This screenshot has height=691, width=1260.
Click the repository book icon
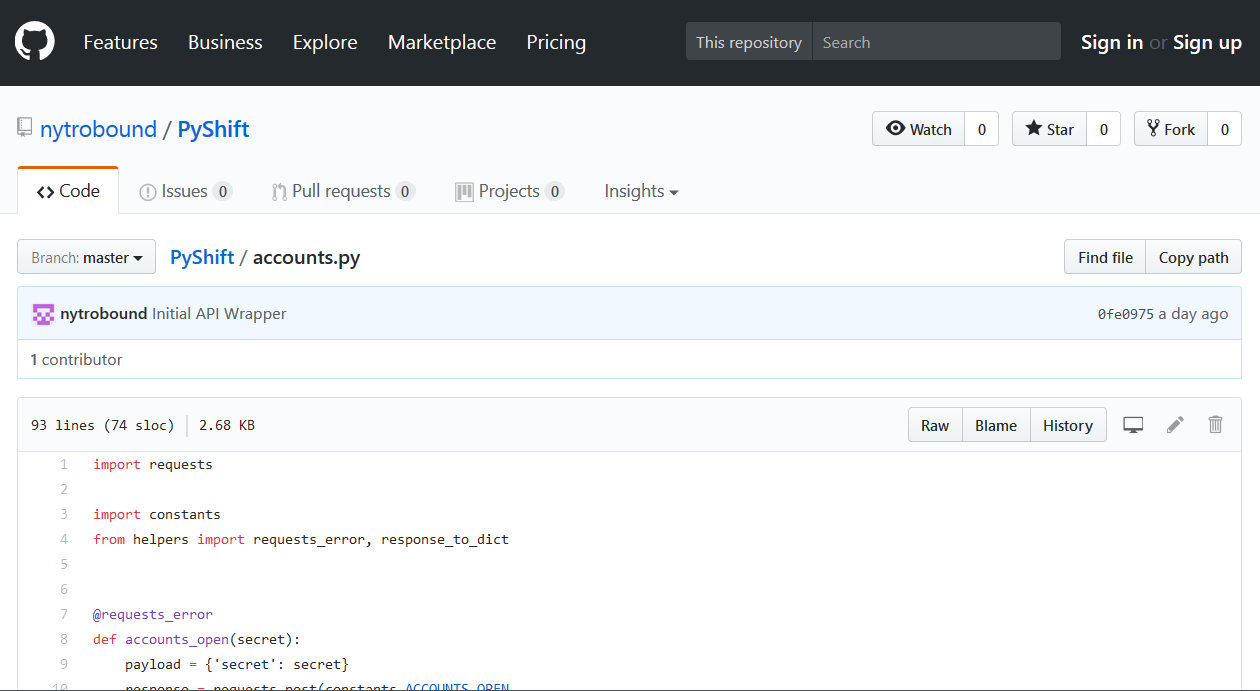pos(25,128)
